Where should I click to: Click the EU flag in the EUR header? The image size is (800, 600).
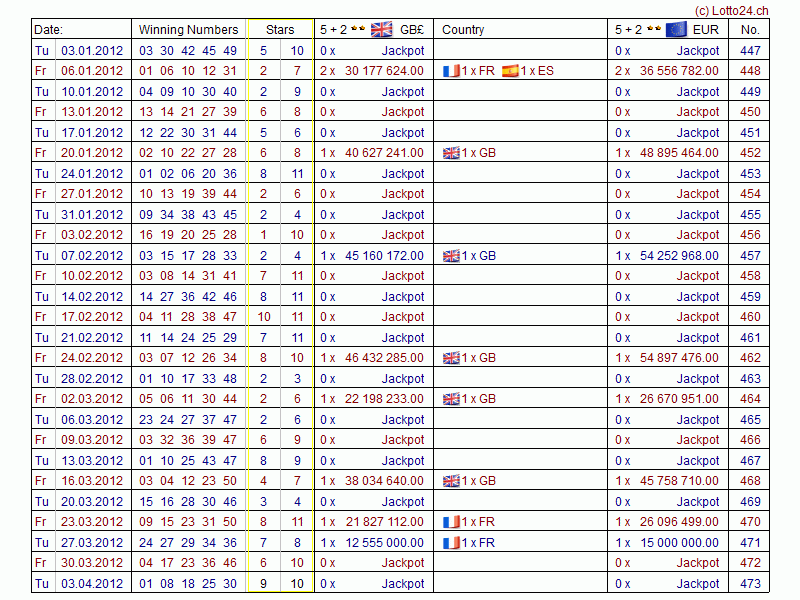(x=676, y=29)
